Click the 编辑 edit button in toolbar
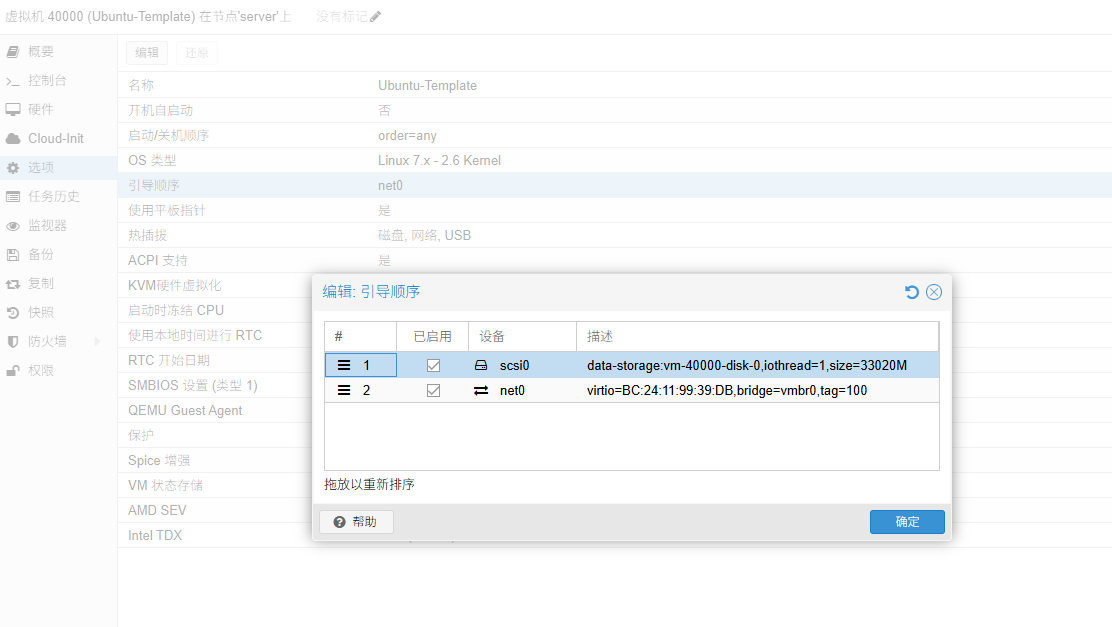This screenshot has width=1112, height=627. 147,52
